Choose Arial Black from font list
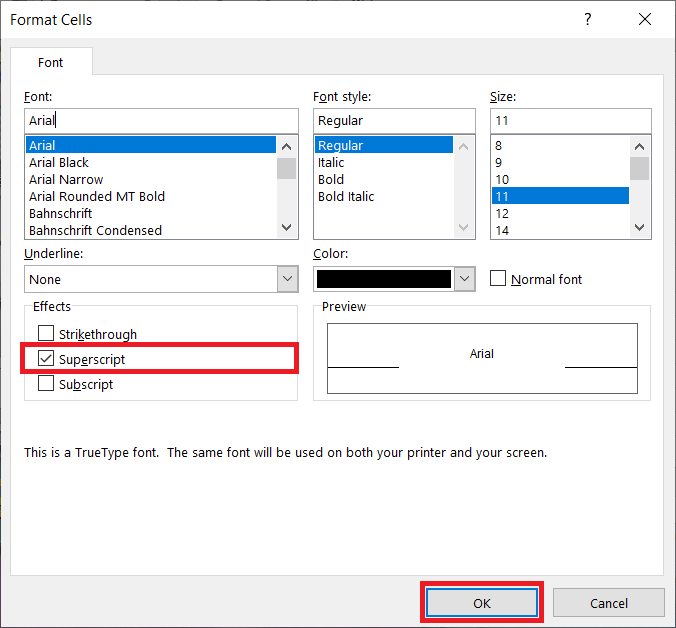 (59, 162)
